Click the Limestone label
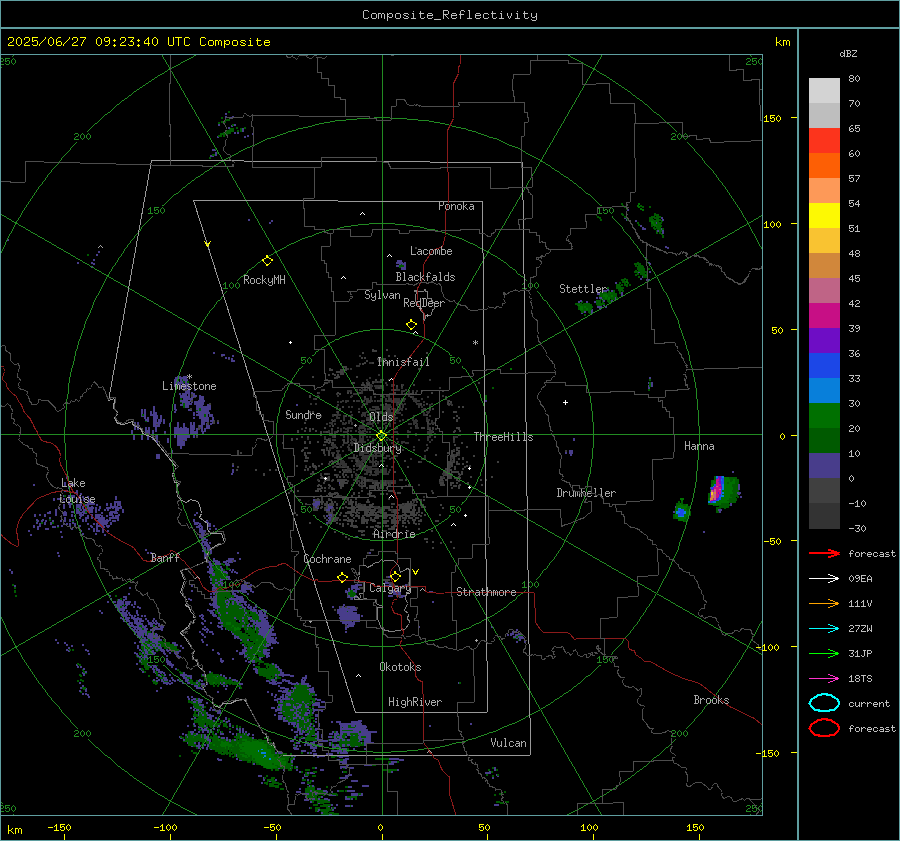This screenshot has width=900, height=841. coord(189,386)
